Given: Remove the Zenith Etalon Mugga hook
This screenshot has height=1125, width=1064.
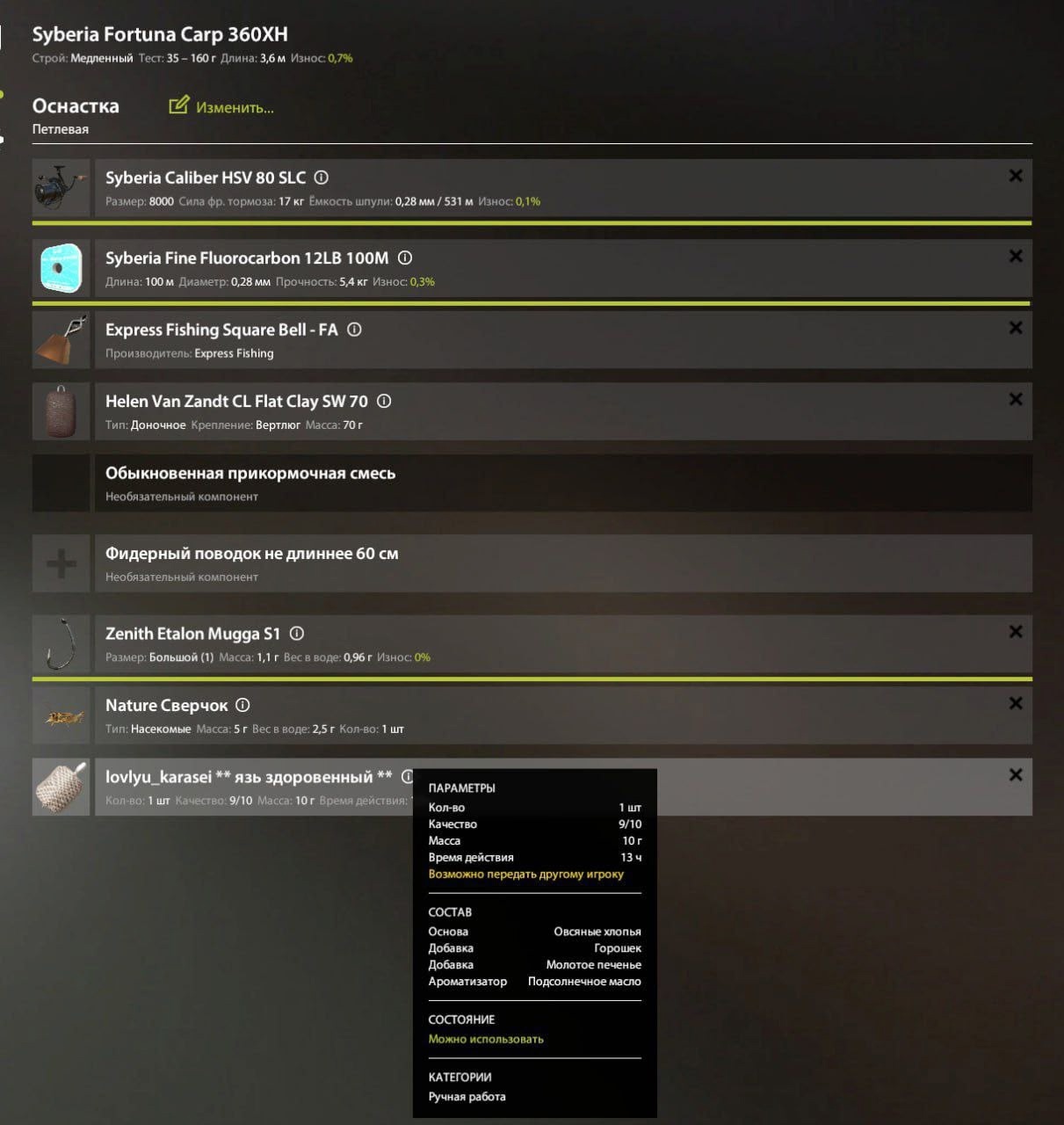Looking at the screenshot, I should coord(1016,632).
